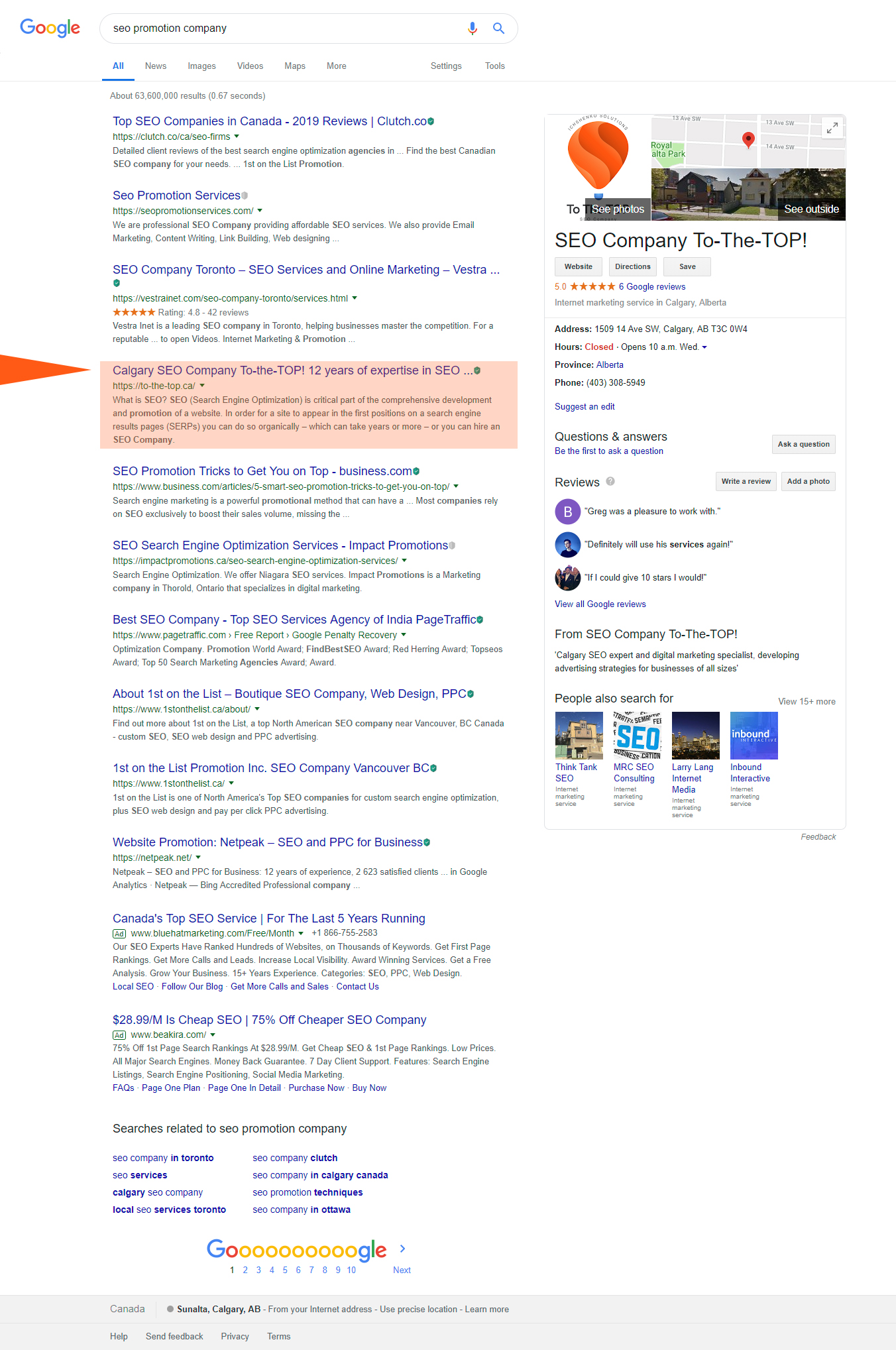896x1350 pixels.
Task: Click the grey badge beside Seo Promotion Services
Action: (245, 196)
